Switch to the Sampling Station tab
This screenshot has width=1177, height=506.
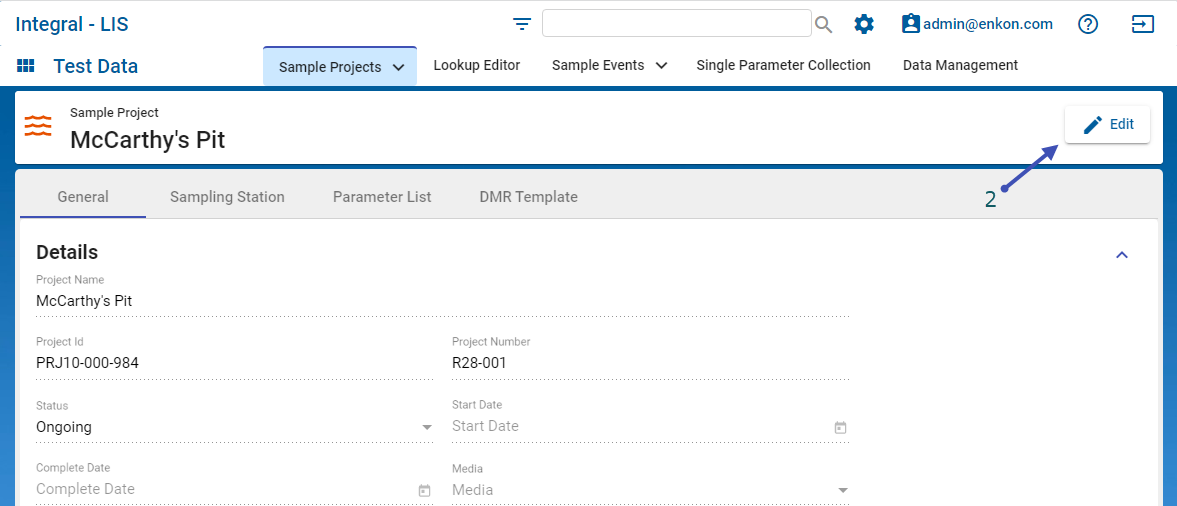pyautogui.click(x=227, y=197)
